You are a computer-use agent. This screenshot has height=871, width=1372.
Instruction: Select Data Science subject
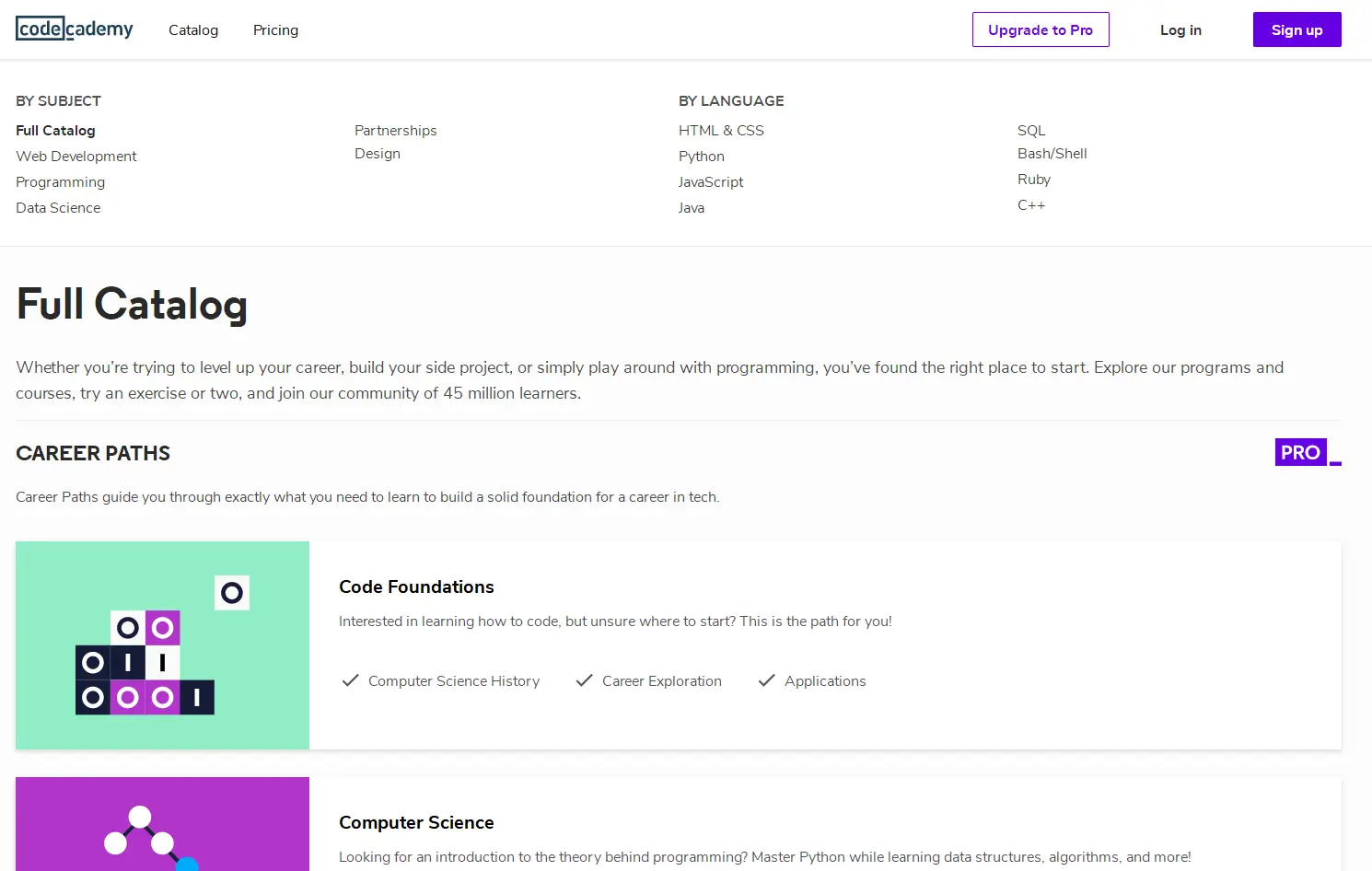pos(58,208)
